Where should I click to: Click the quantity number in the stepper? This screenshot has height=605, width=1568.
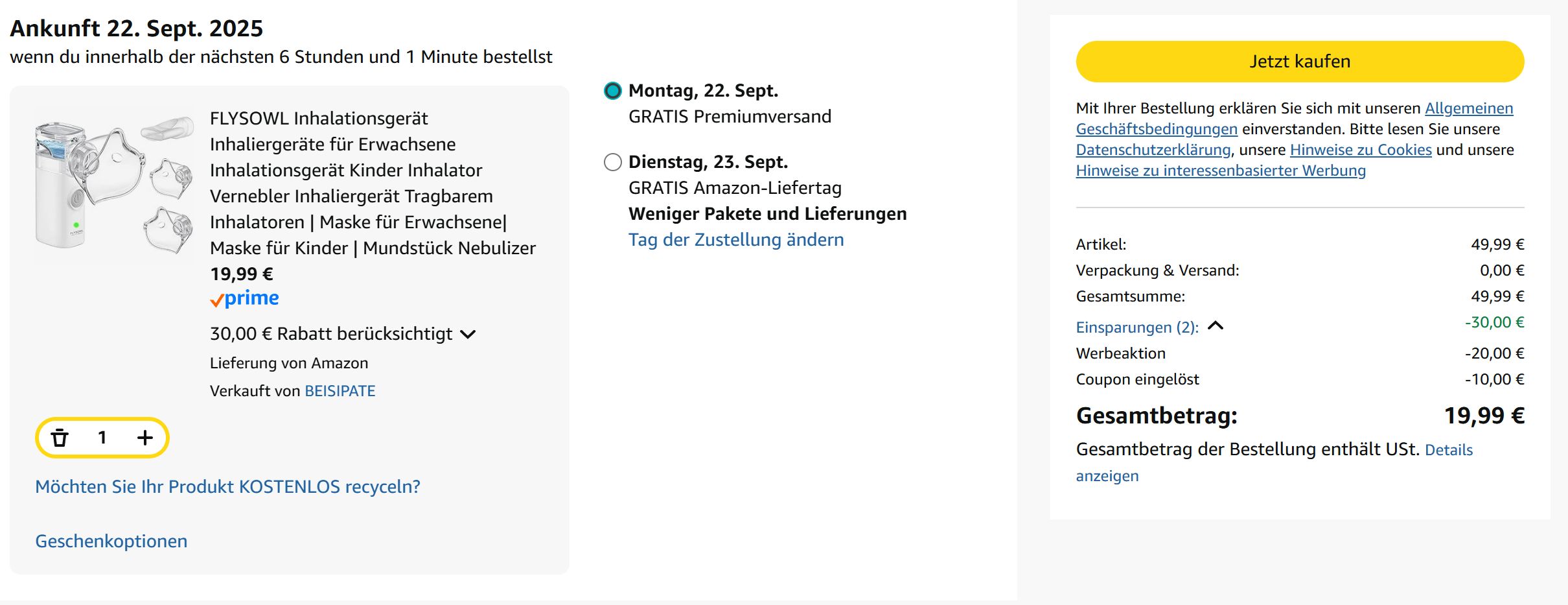[102, 438]
